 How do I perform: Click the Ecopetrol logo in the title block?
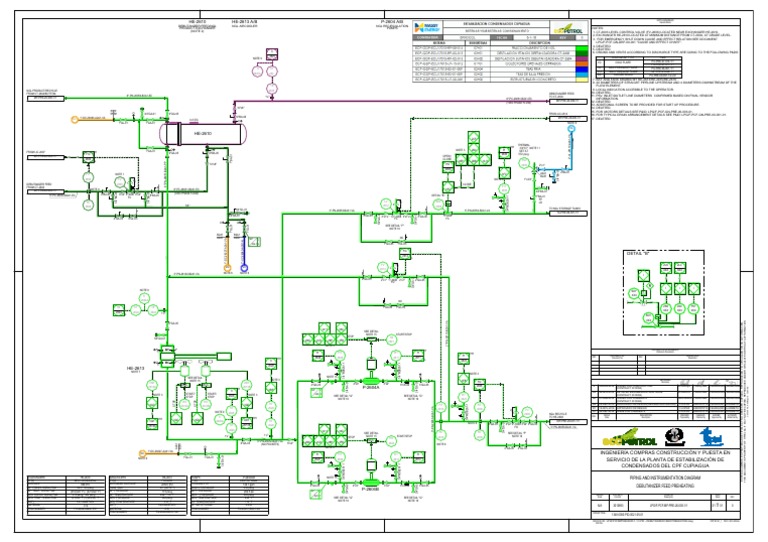click(x=629, y=438)
